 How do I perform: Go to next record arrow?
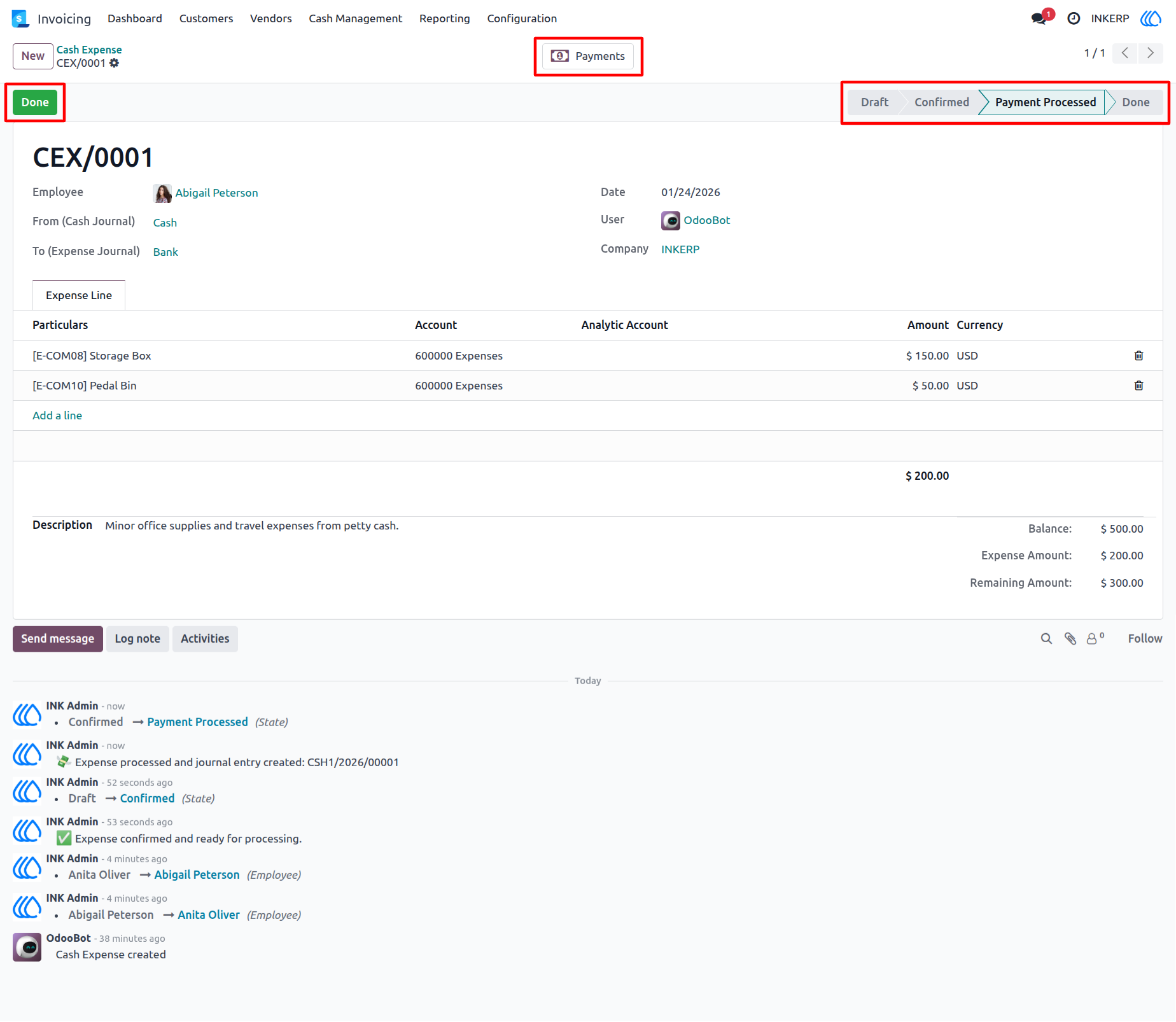click(x=1151, y=53)
